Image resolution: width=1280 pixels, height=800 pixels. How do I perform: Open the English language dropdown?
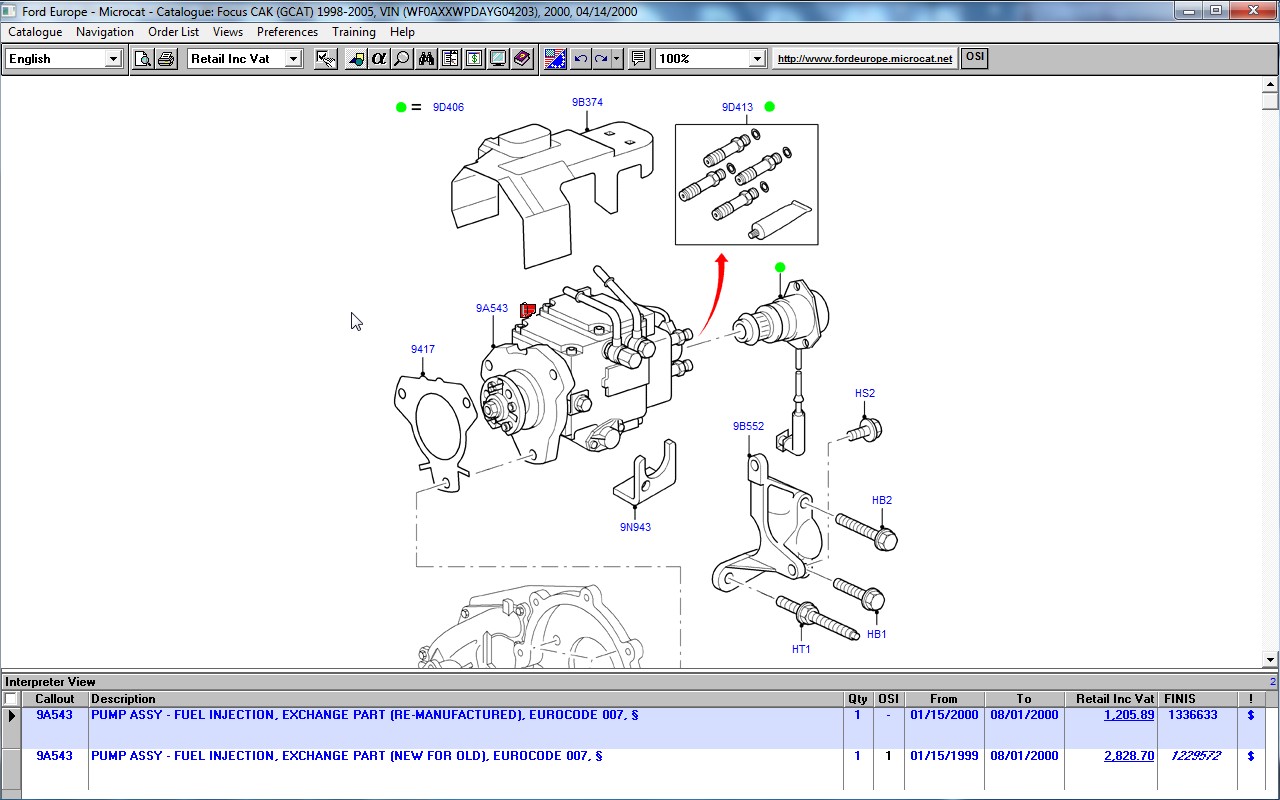[x=113, y=59]
